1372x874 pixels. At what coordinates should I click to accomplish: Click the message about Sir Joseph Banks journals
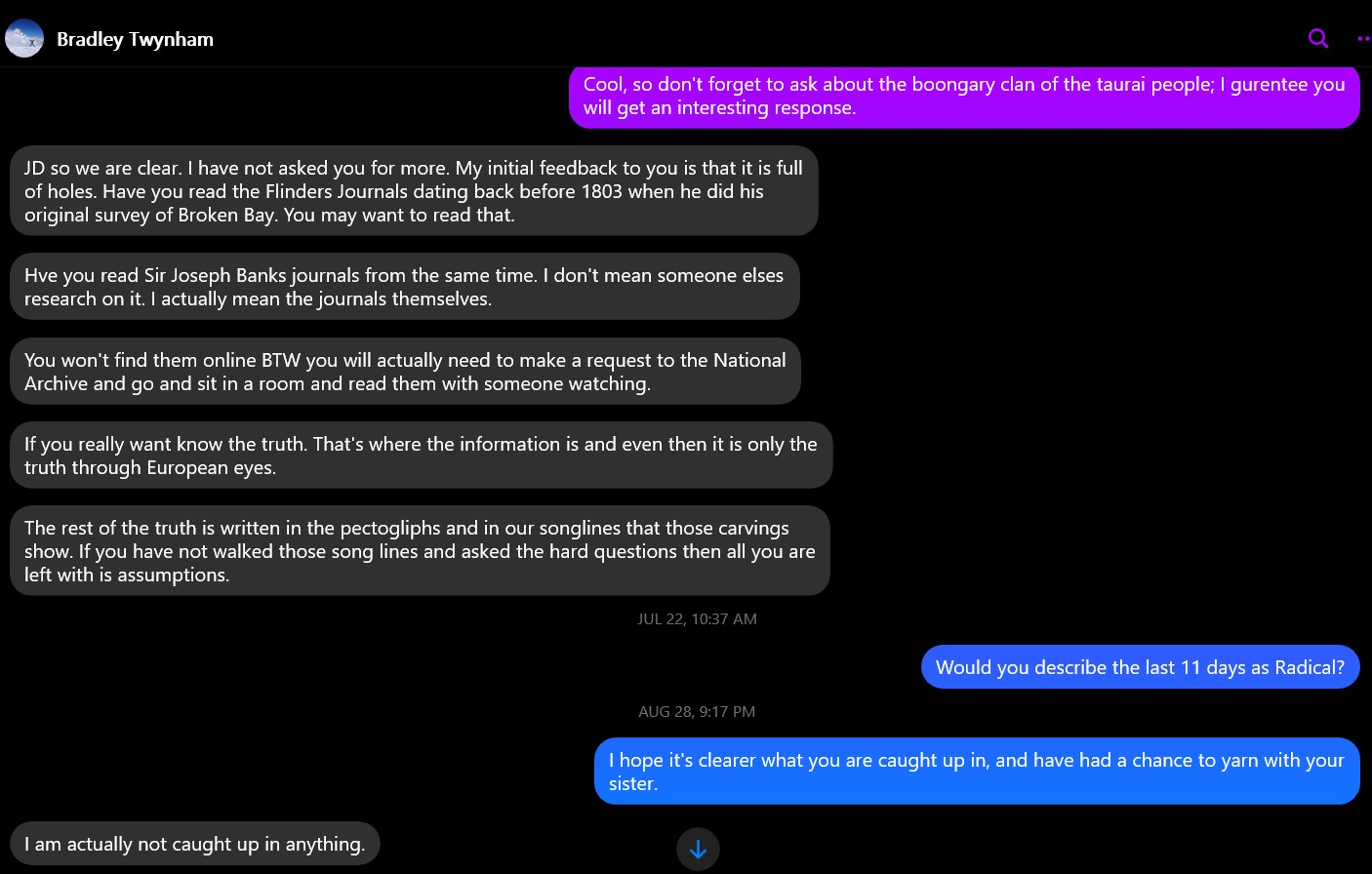tap(404, 287)
